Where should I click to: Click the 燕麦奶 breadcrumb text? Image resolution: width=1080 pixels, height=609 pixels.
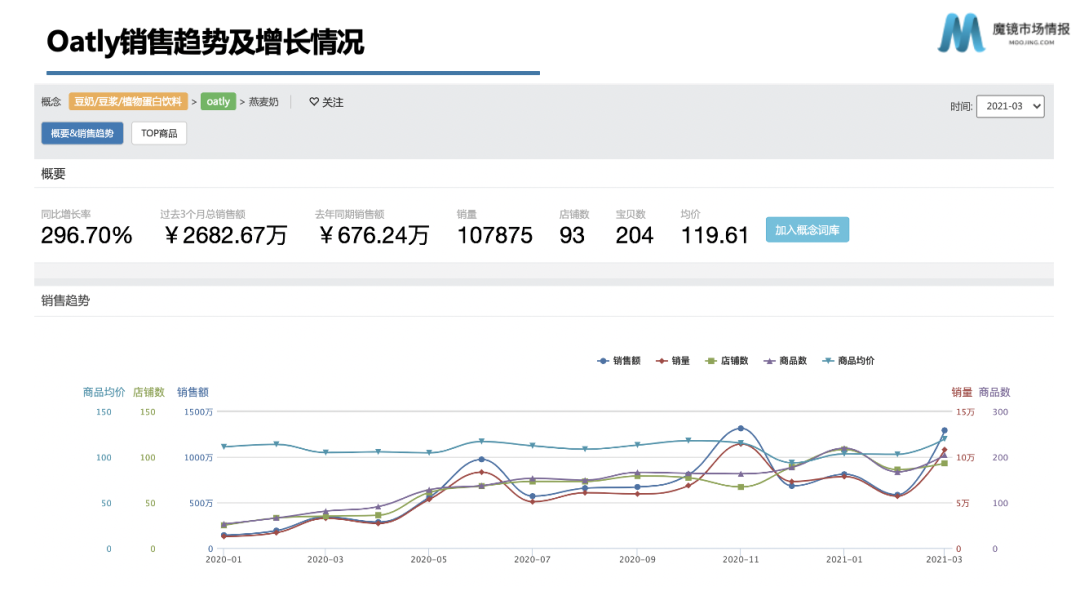click(x=263, y=102)
